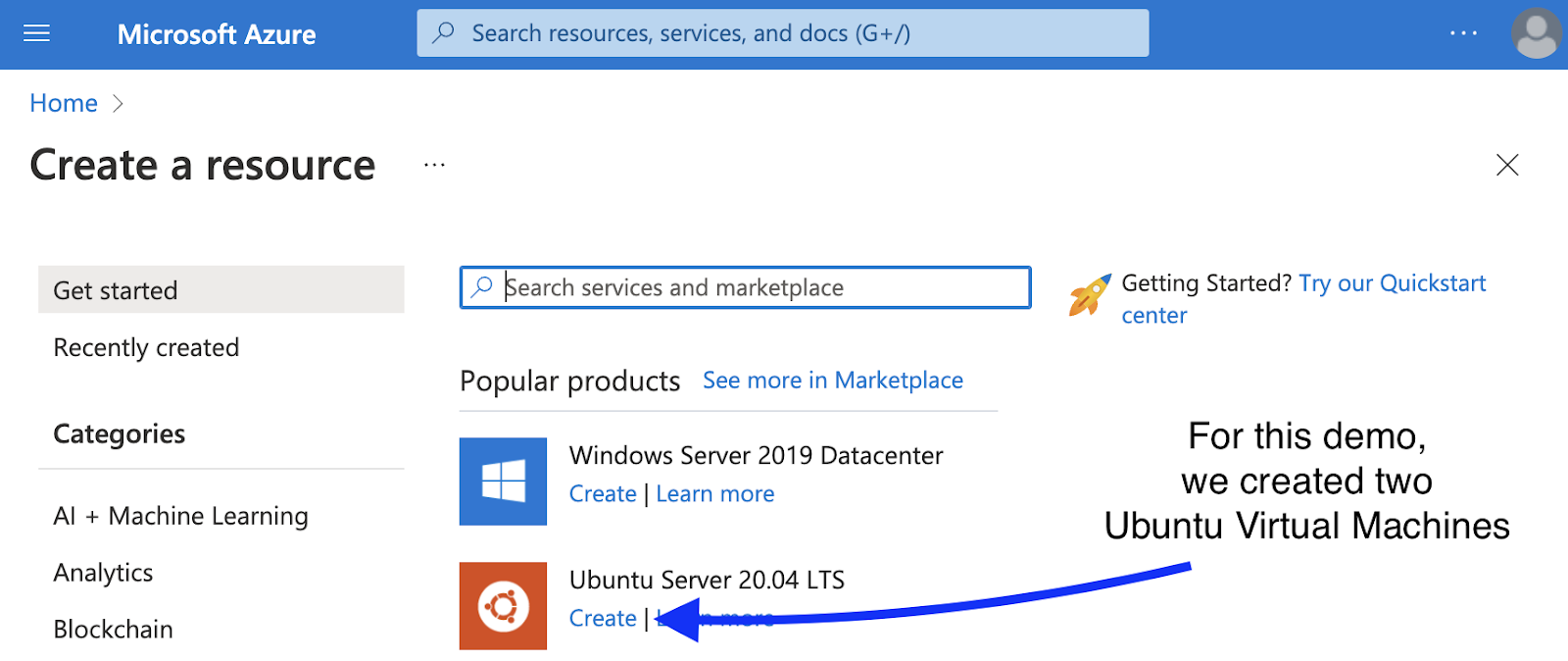Viewport: 1568px width, 661px height.
Task: Click Create under Windows Server 2019 Datacenter
Action: point(603,494)
